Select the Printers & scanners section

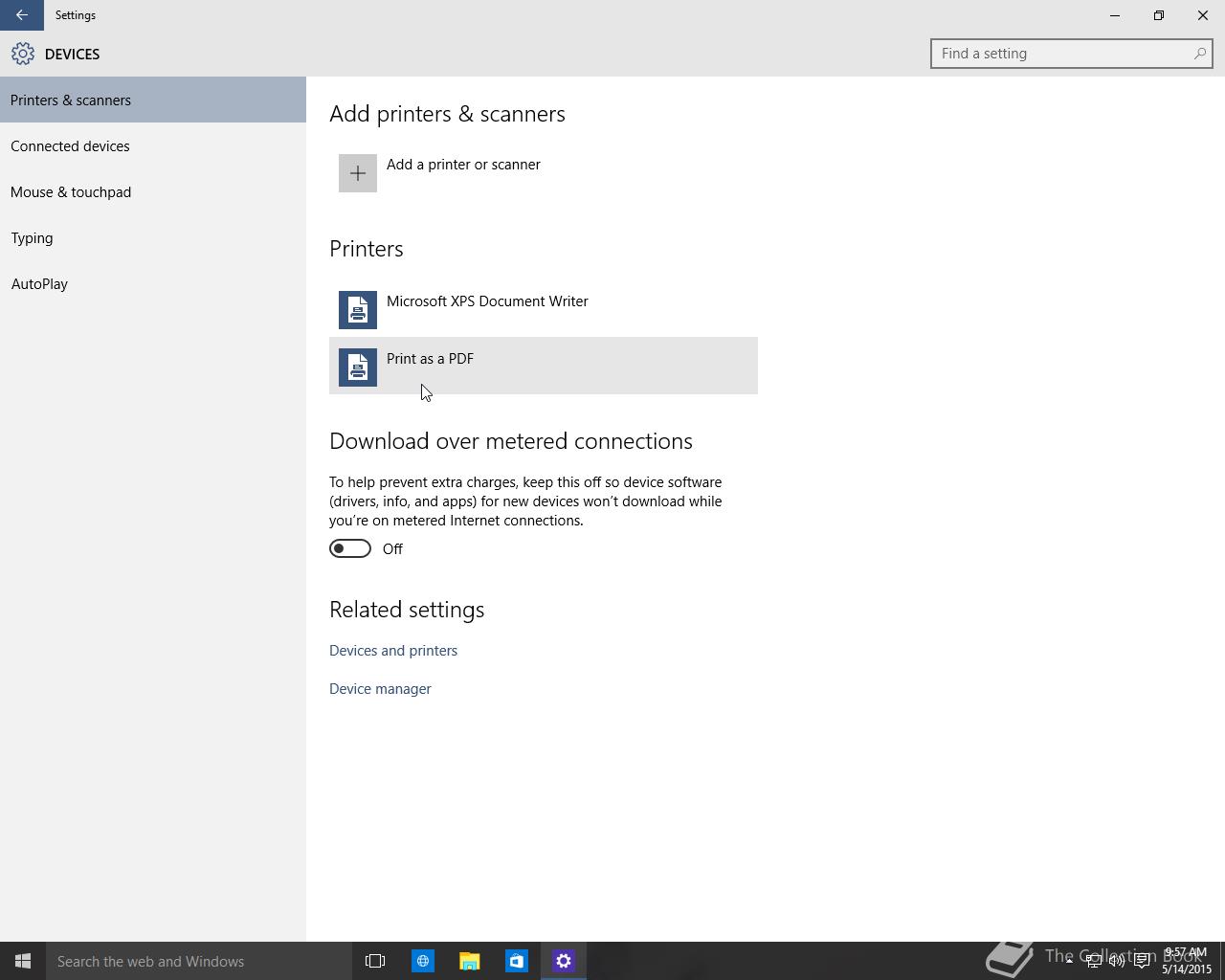point(153,100)
